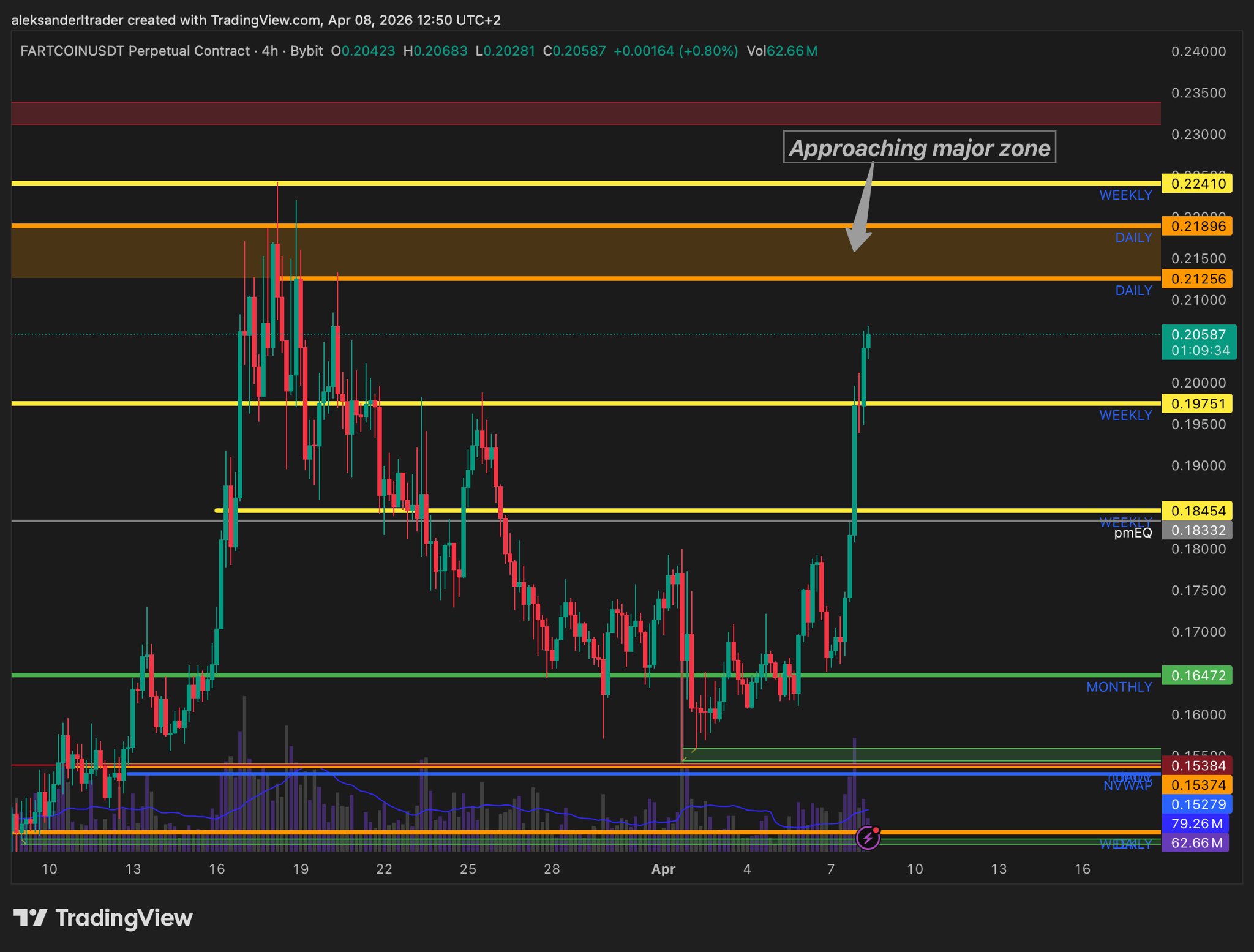
Task: Click the 'Apr' date marker on time axis
Action: 663,869
